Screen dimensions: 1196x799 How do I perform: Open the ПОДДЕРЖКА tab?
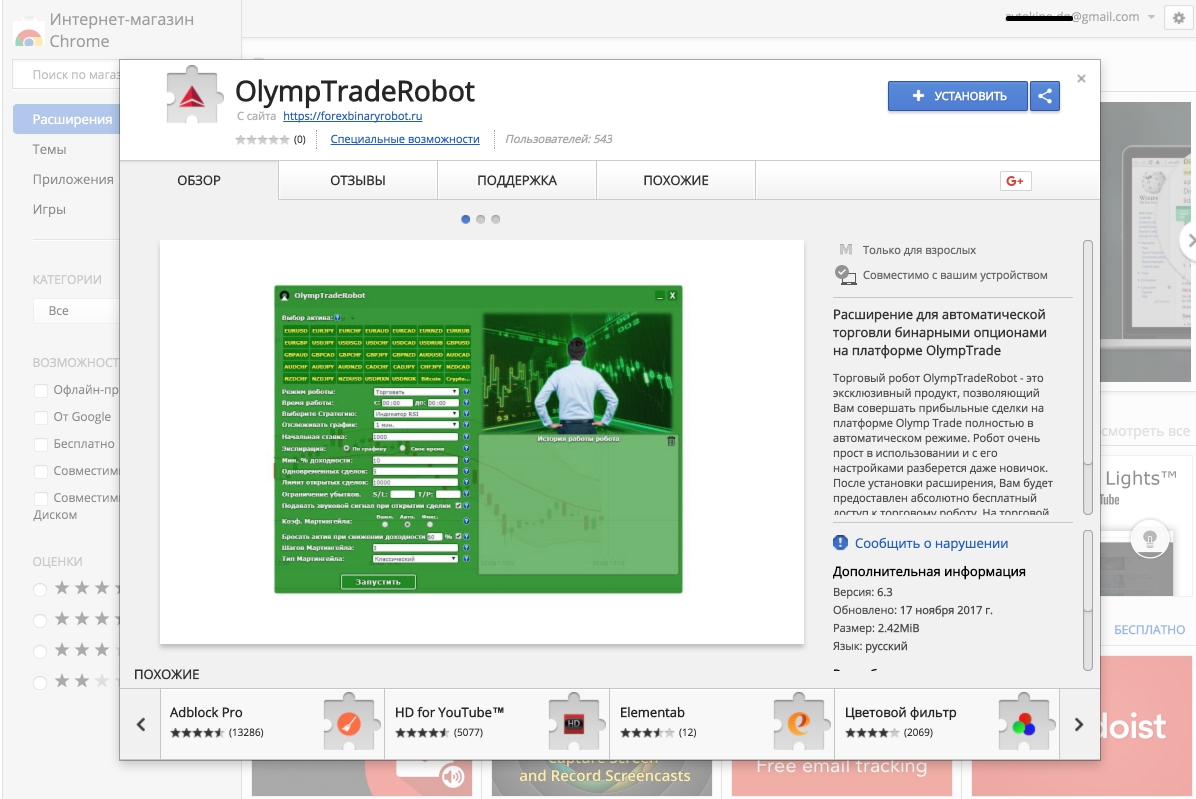click(516, 181)
